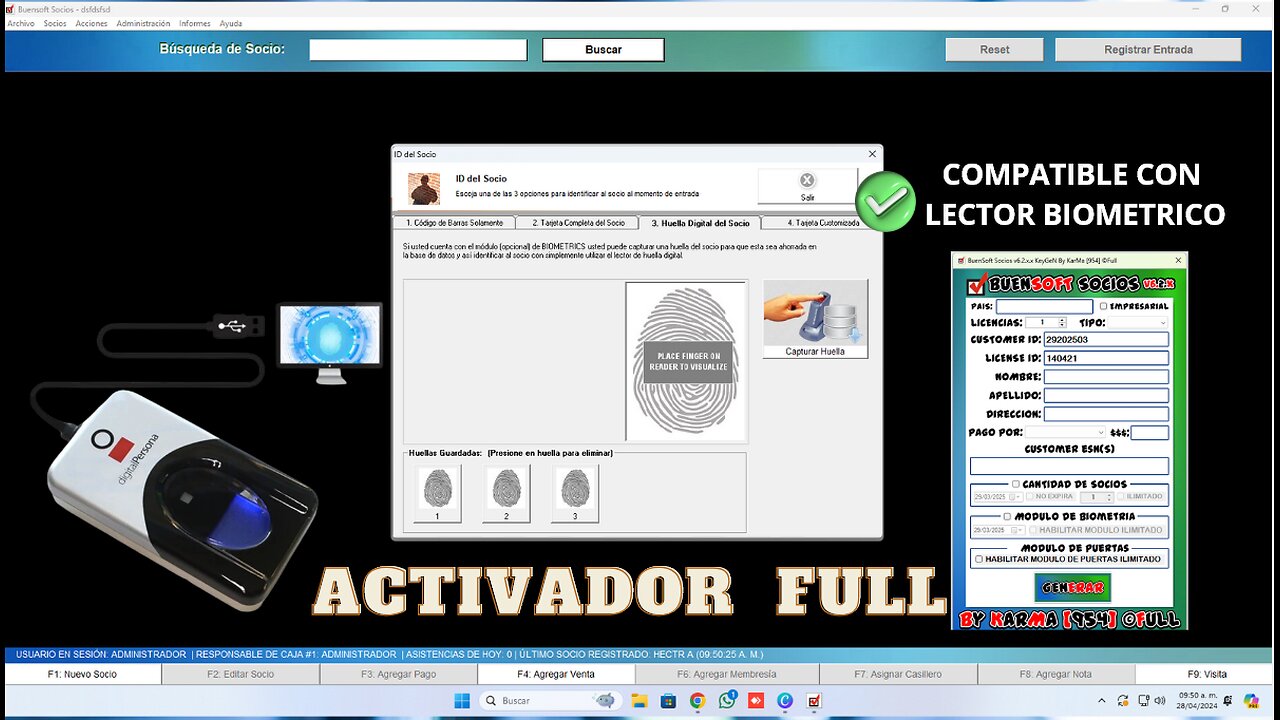Toggle HABILITAR MODULO ILIMITADO checkbox
The width and height of the screenshot is (1280, 720).
pos(1034,529)
